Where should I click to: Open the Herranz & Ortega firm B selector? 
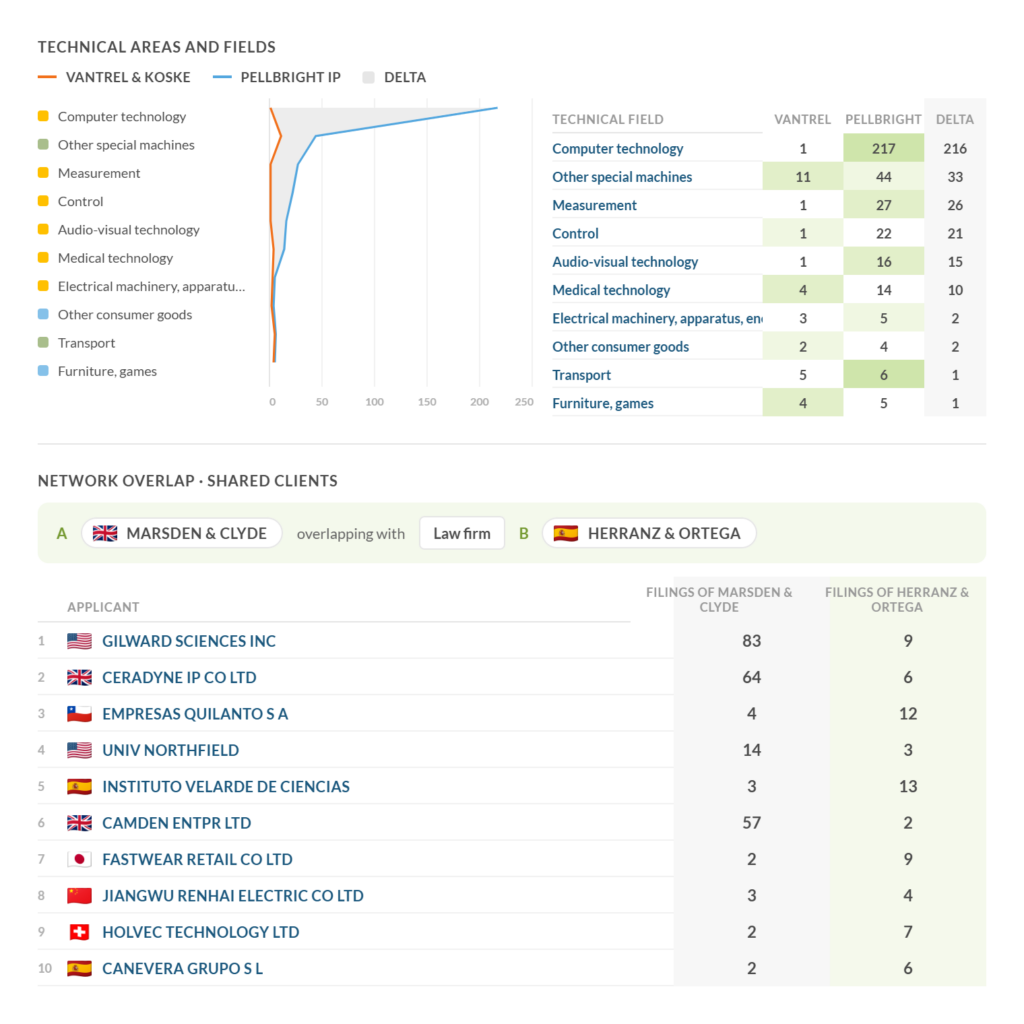coord(649,534)
